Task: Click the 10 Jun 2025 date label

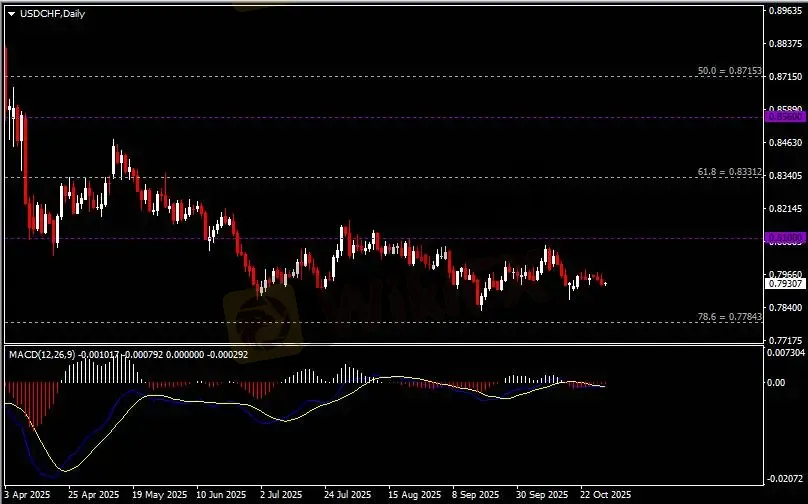Action: [221, 495]
